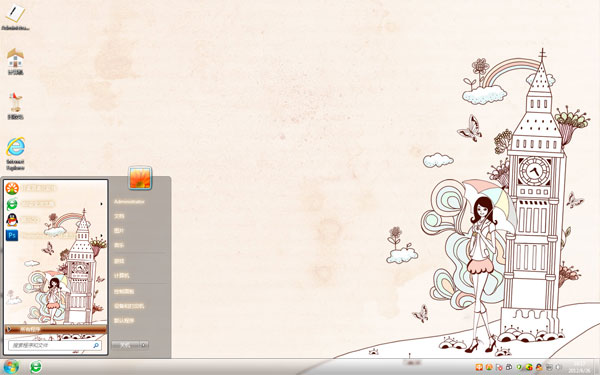Click the Windows Start orb
Screen dimensions: 600x375
pos(11,367)
